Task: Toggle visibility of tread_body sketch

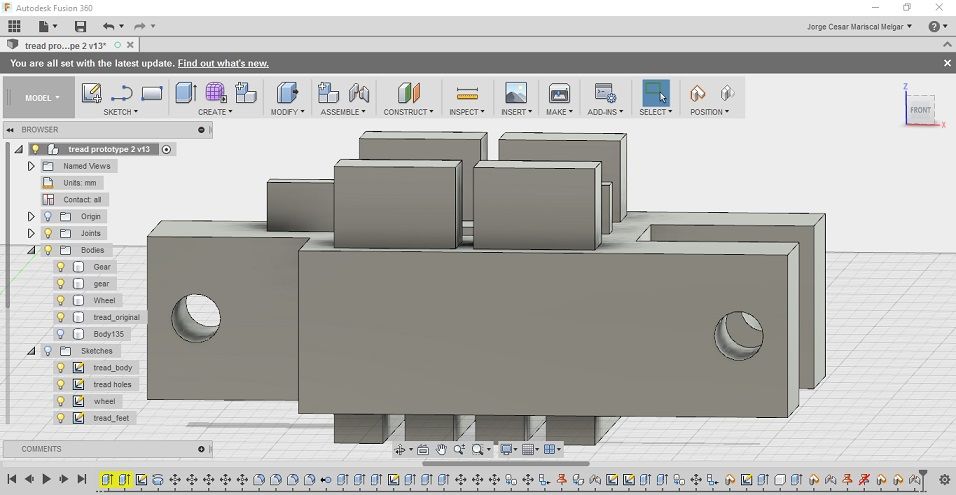Action: point(60,368)
